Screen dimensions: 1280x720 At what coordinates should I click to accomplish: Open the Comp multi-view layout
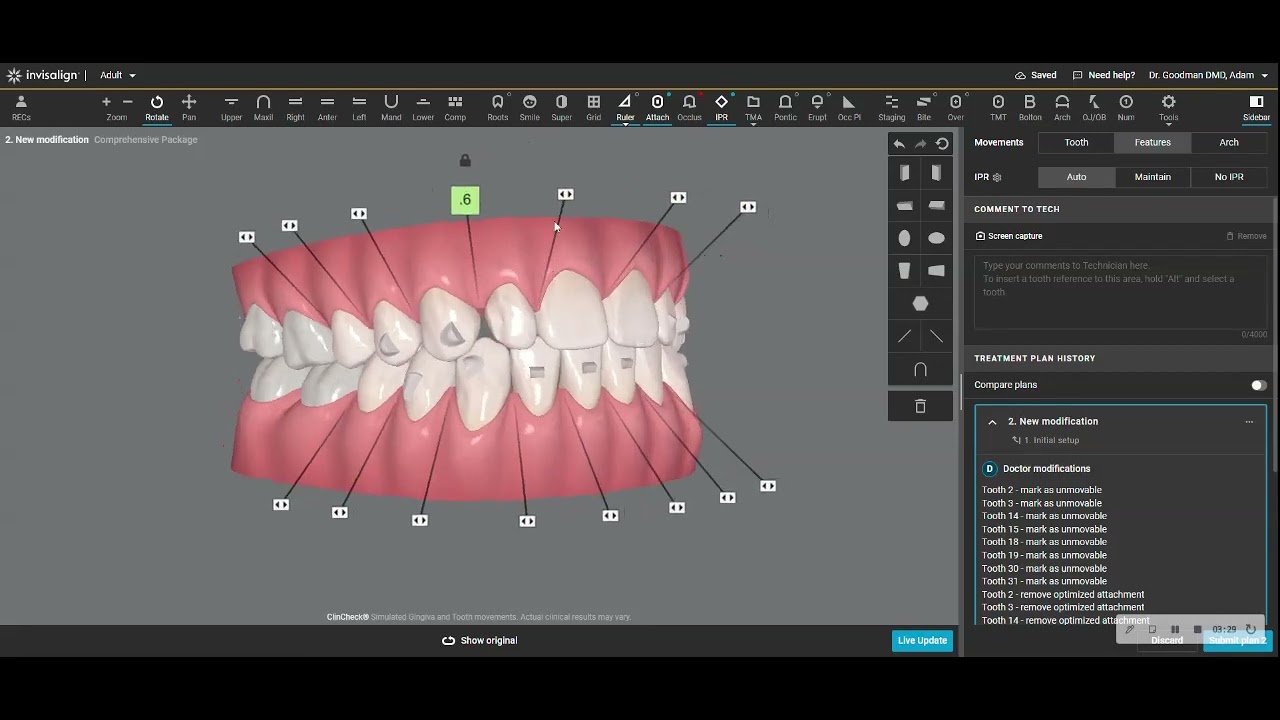tap(455, 108)
